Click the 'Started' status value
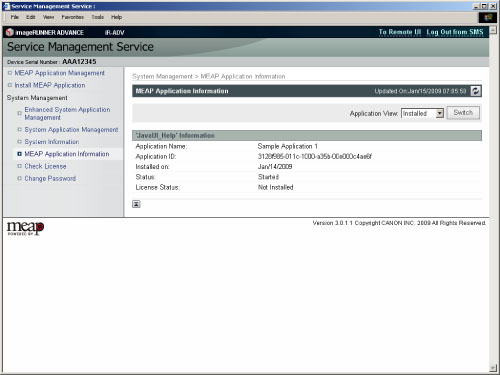Viewport: 500px width, 375px height. pyautogui.click(x=268, y=177)
